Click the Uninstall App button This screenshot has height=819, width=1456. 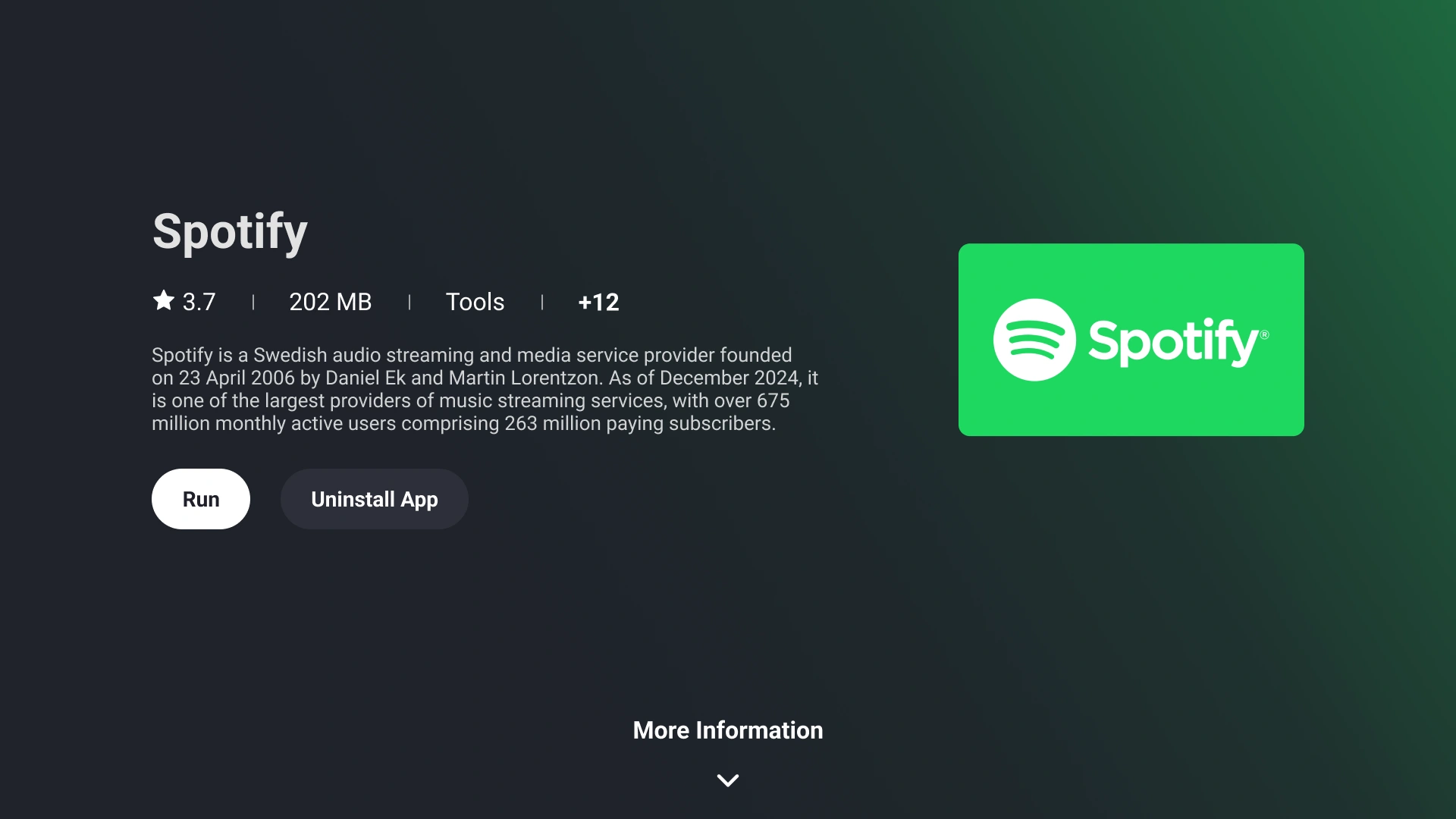pyautogui.click(x=375, y=499)
